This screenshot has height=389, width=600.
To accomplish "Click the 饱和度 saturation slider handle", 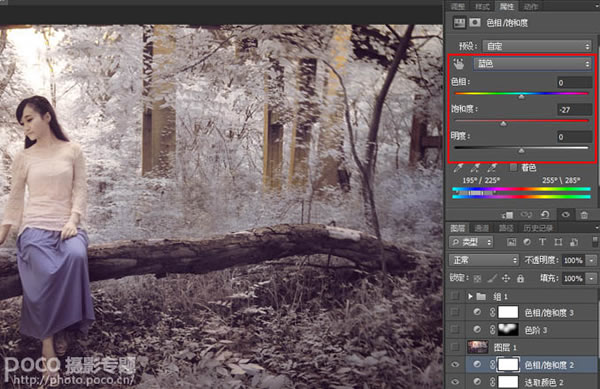I will 503,123.
